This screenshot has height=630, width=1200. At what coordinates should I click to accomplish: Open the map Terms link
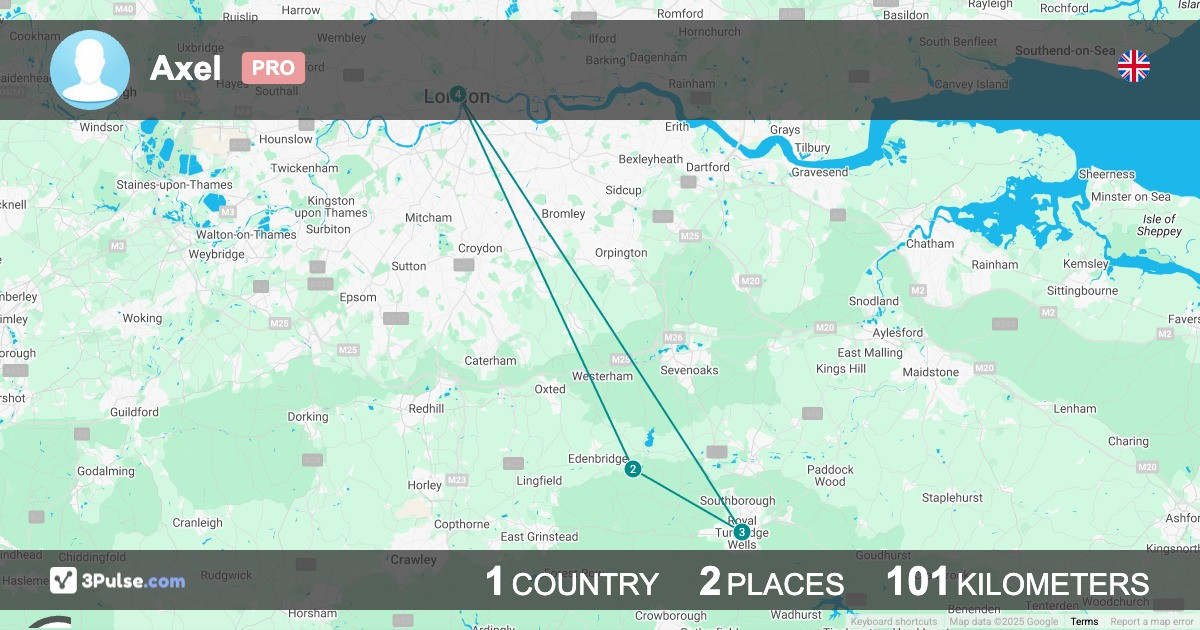1084,622
